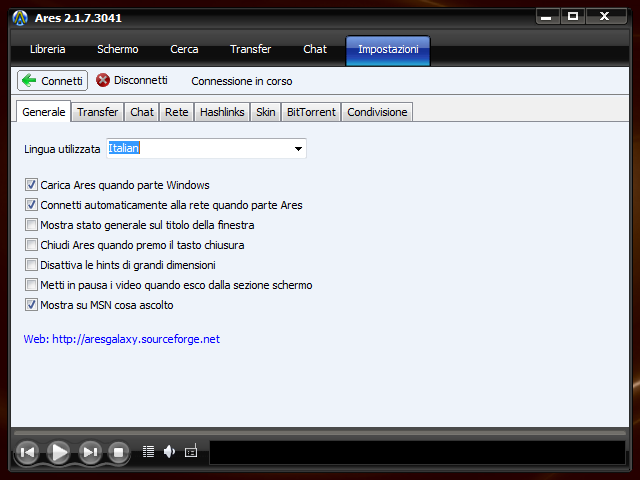Expand the Lingua utilizzata dropdown arrow
This screenshot has height=480, width=640.
[298, 149]
